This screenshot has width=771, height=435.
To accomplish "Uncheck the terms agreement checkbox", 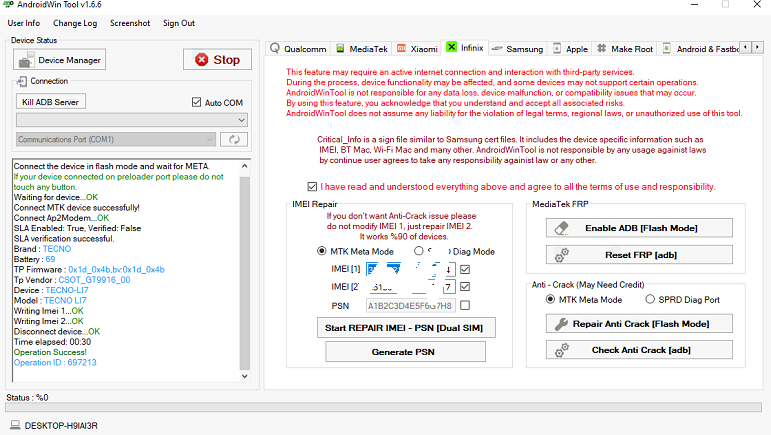I will pos(314,186).
